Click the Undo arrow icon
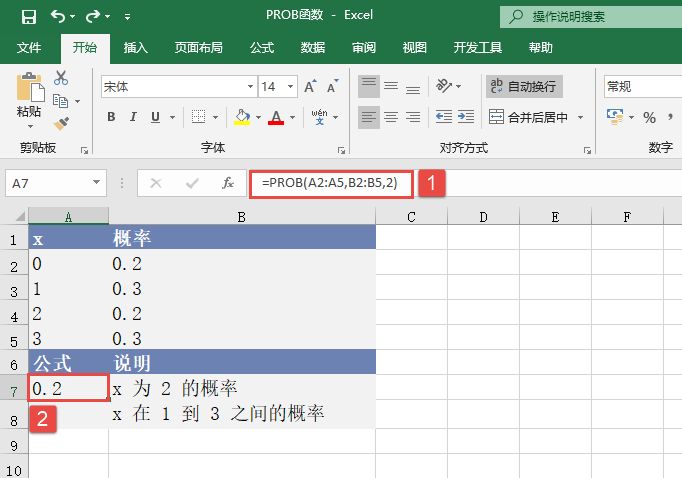This screenshot has height=478, width=682. click(58, 16)
